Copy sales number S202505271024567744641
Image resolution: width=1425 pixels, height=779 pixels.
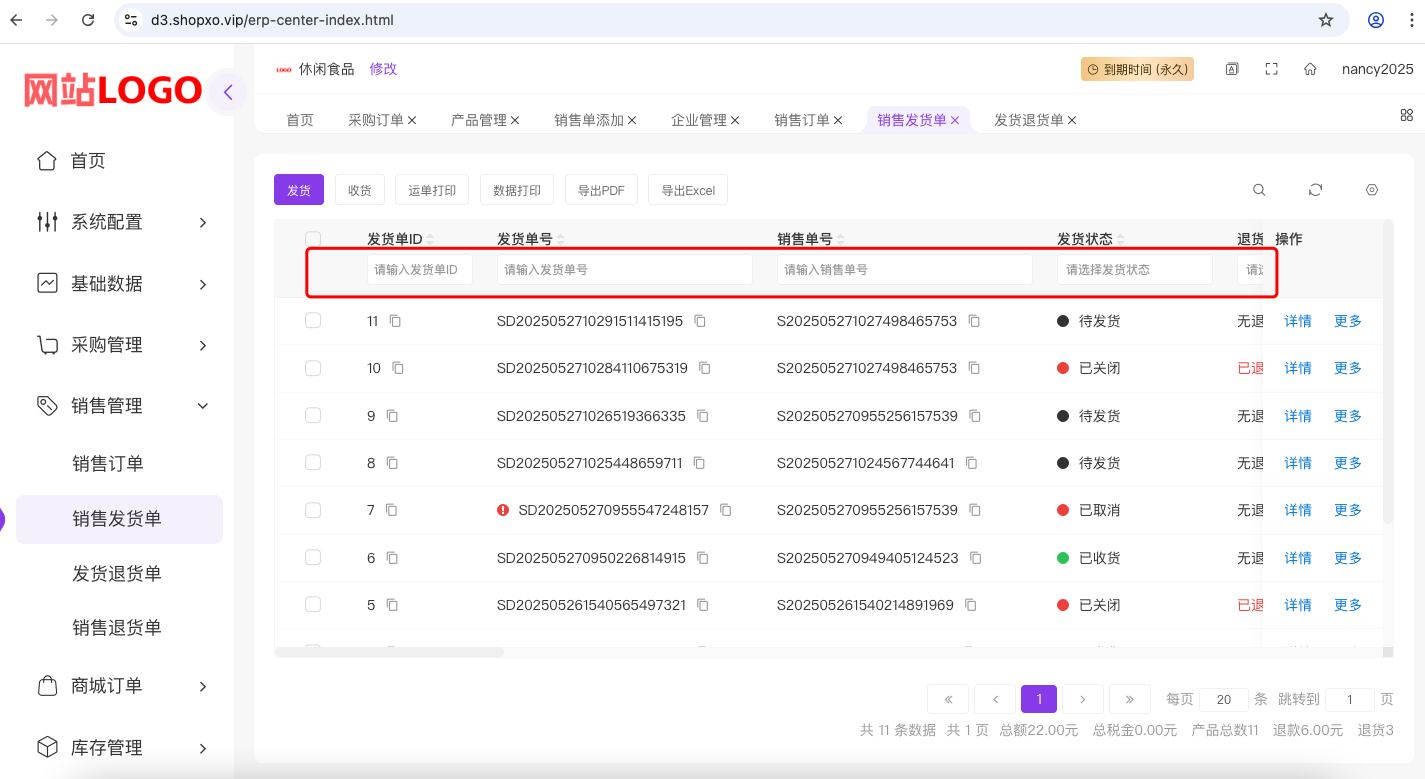971,463
